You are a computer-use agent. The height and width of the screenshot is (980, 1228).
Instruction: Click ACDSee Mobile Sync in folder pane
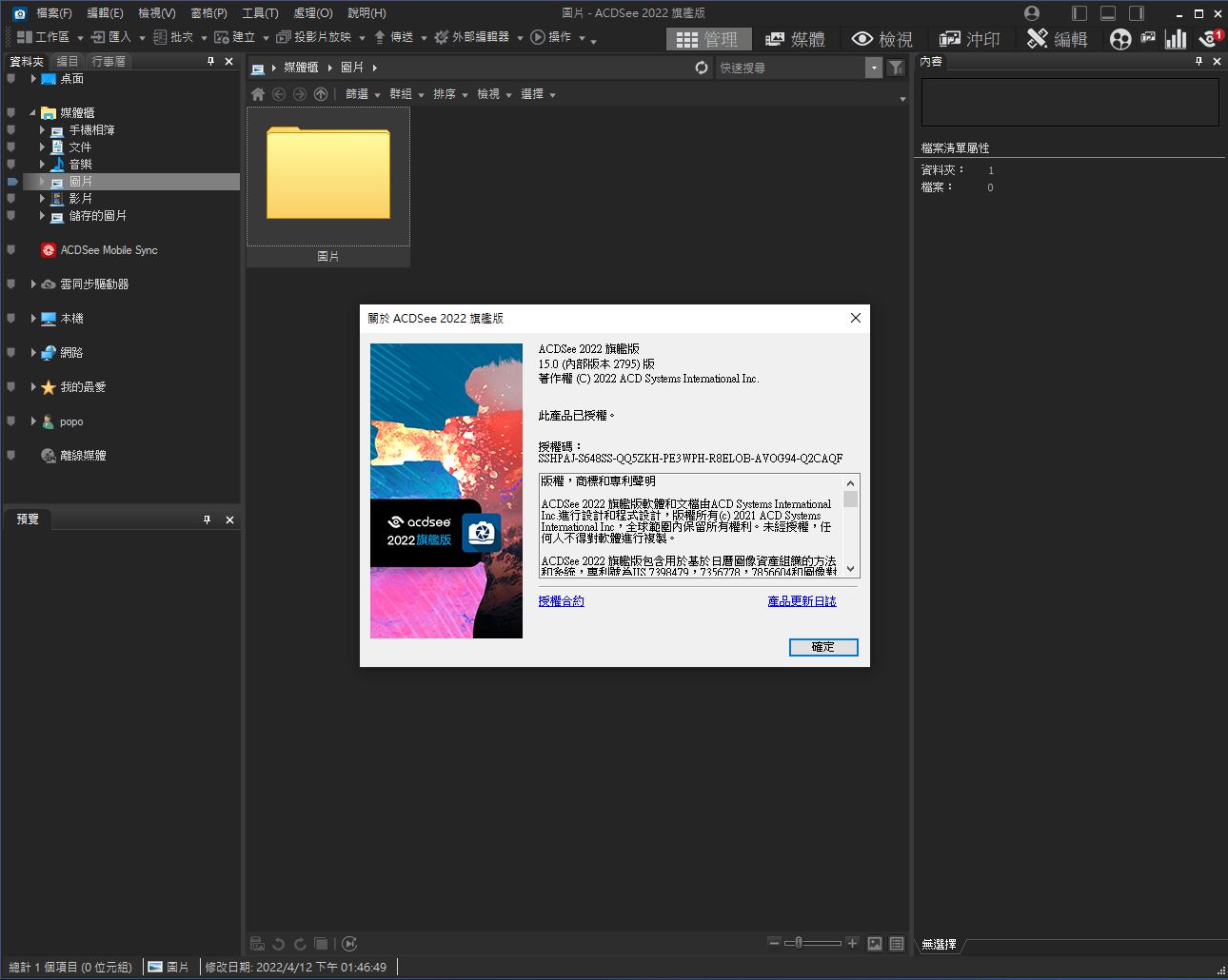(109, 250)
